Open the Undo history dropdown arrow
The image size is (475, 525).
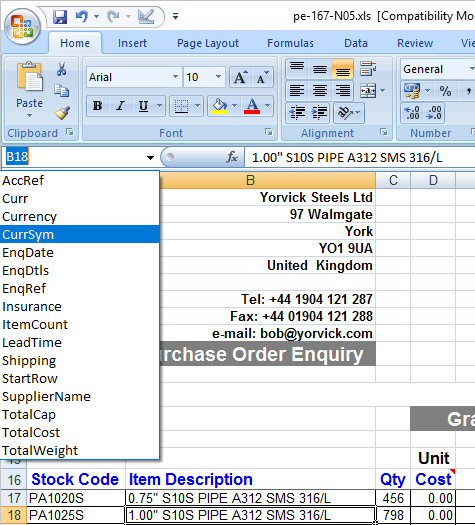[x=97, y=16]
